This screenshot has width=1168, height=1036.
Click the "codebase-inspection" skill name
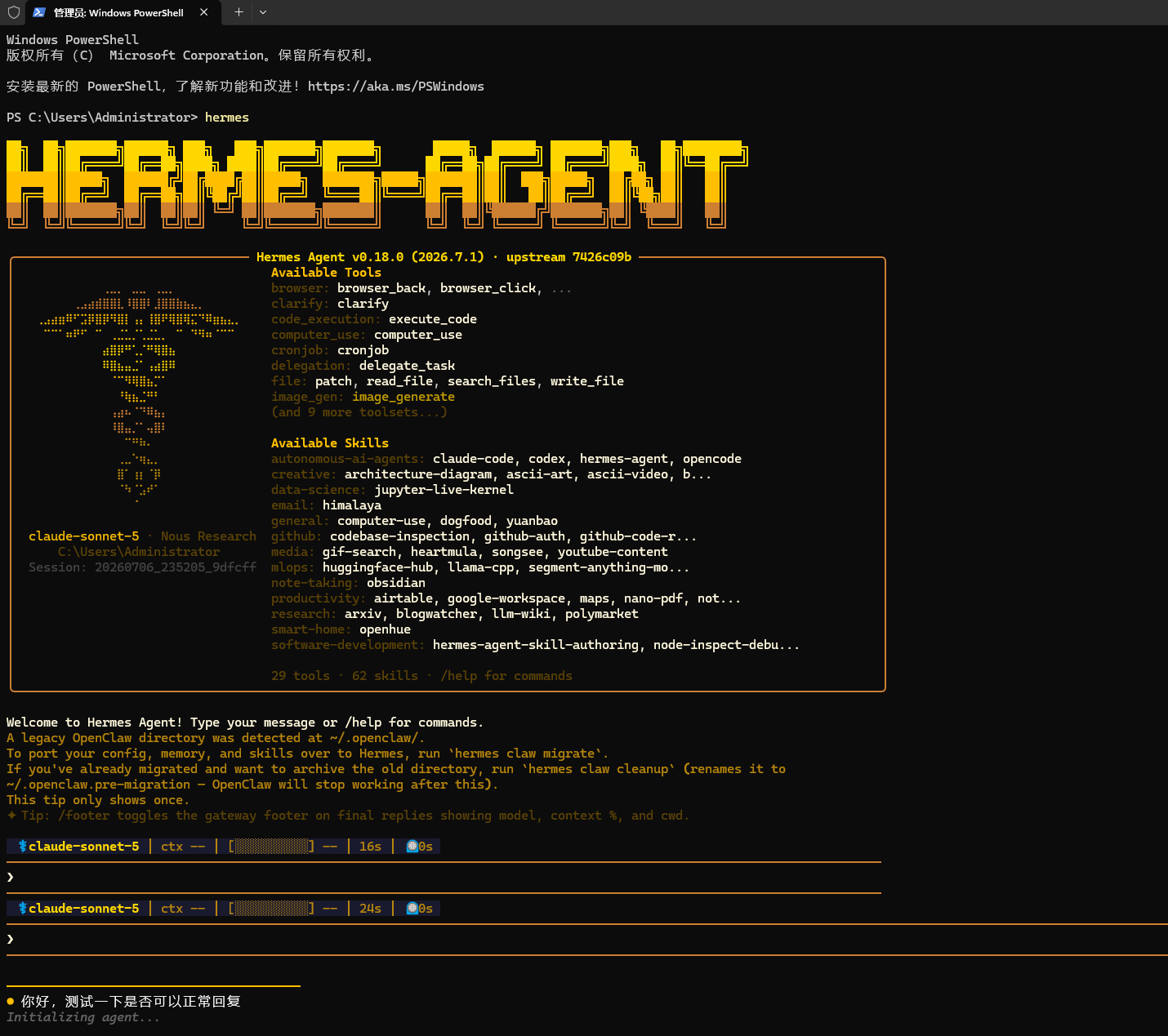(399, 536)
